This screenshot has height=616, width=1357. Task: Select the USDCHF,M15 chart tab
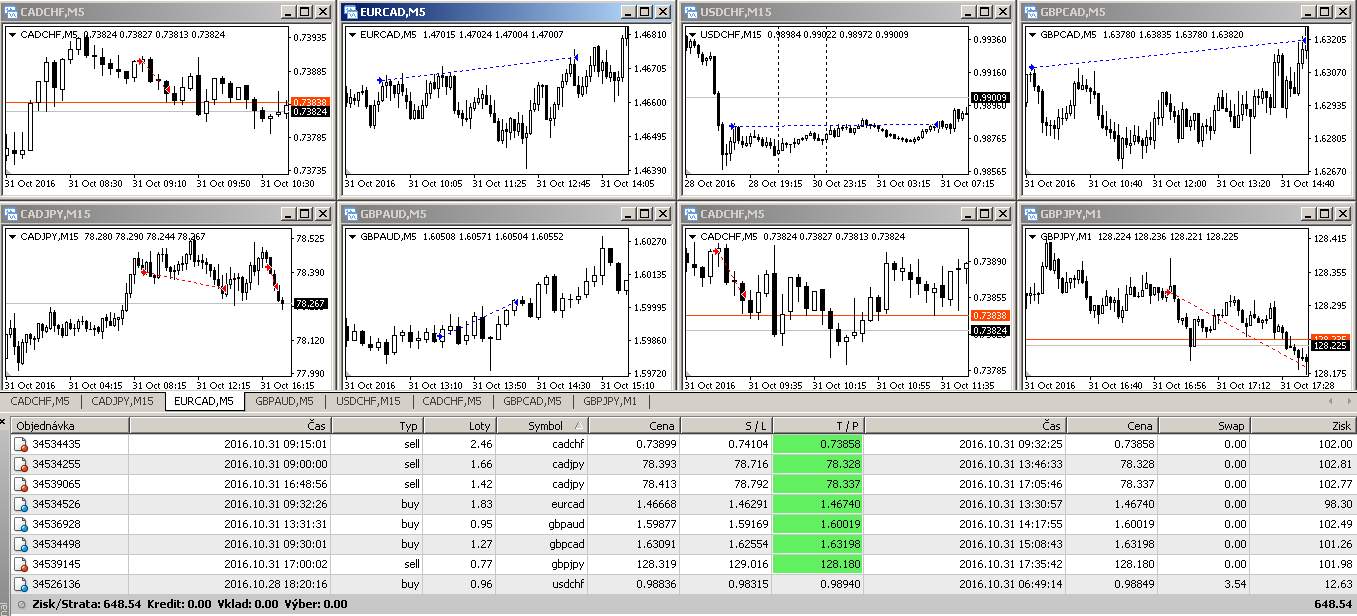[368, 401]
